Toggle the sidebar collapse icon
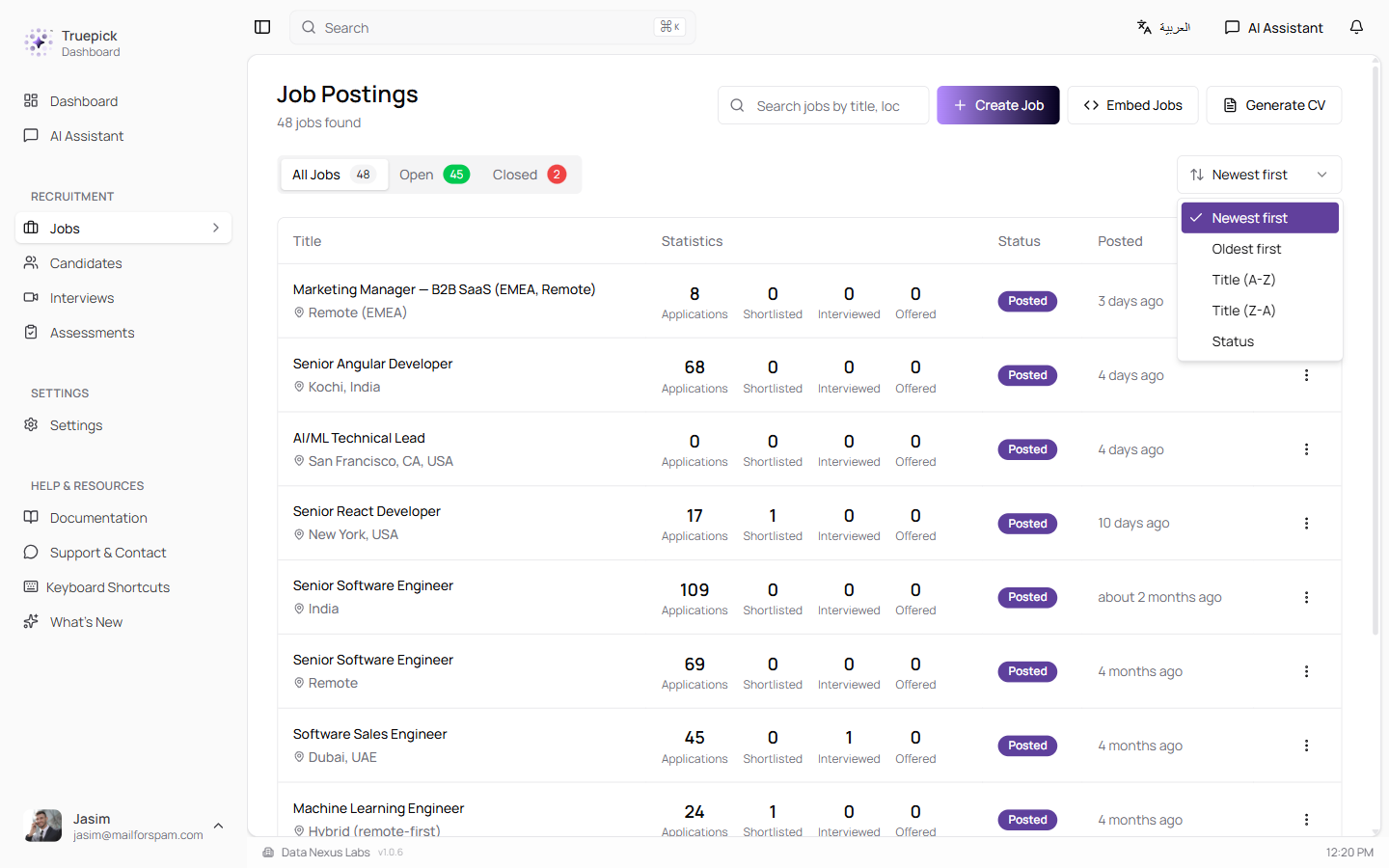The width and height of the screenshot is (1389, 868). pos(262,27)
